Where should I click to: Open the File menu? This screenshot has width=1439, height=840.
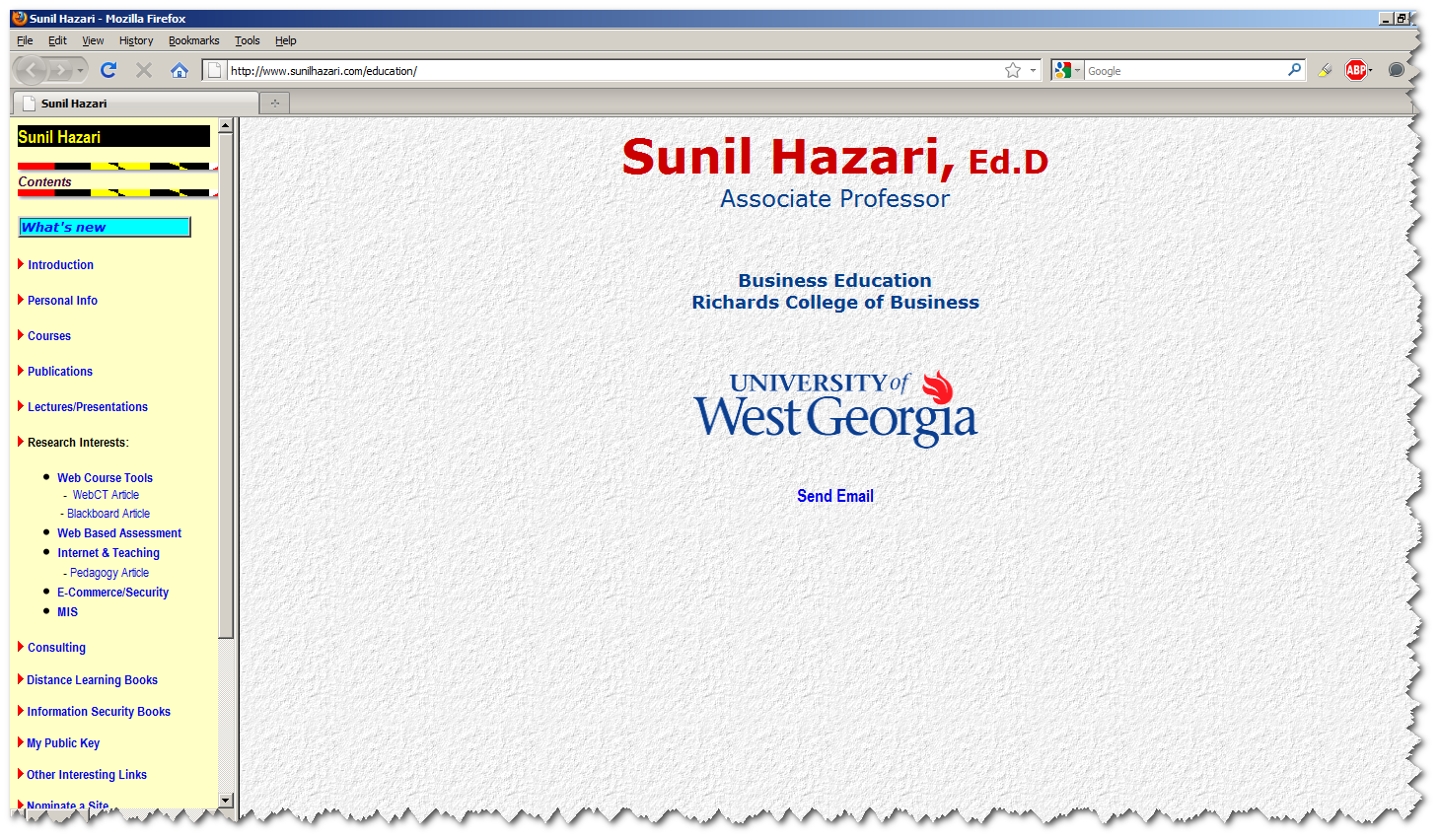(25, 40)
